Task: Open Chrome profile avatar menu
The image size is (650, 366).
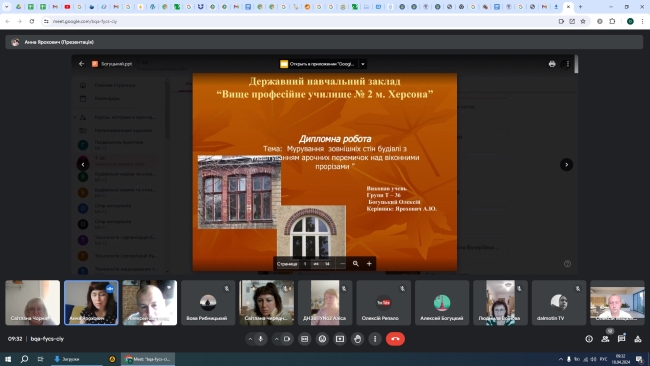Action: click(x=630, y=21)
